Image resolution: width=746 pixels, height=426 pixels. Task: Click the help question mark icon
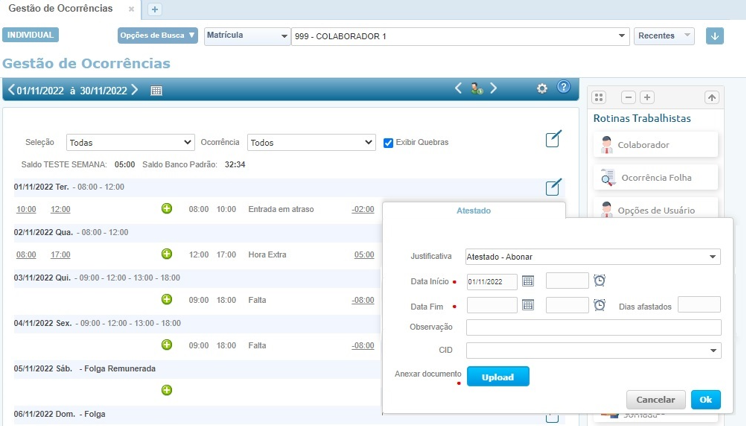563,88
